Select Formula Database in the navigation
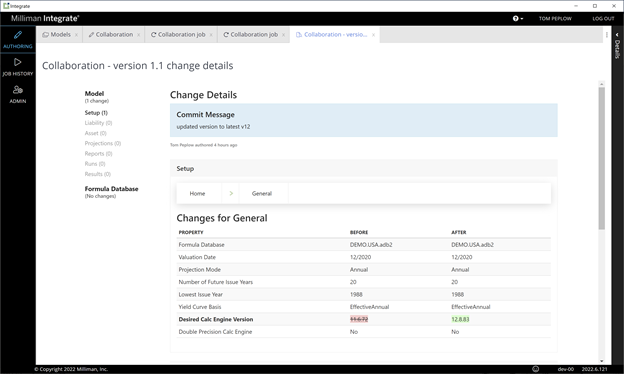 coord(111,189)
